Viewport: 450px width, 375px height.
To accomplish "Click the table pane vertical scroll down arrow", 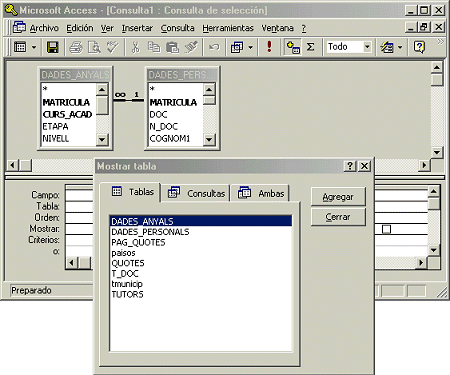I will point(437,152).
